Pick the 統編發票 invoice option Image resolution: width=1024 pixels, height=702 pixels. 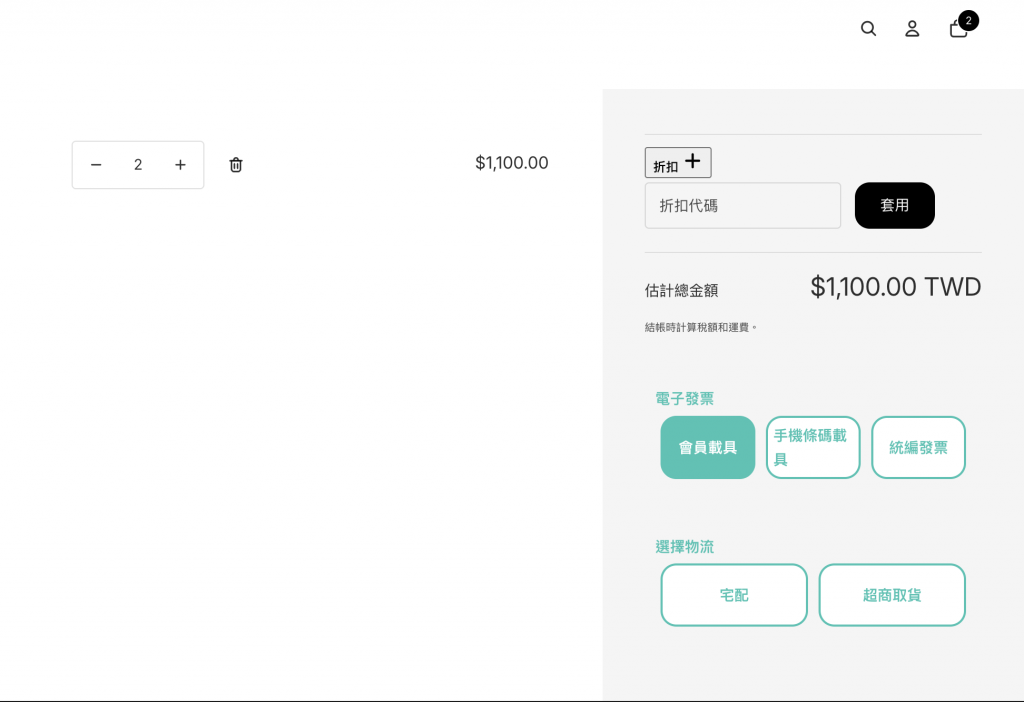click(x=918, y=447)
